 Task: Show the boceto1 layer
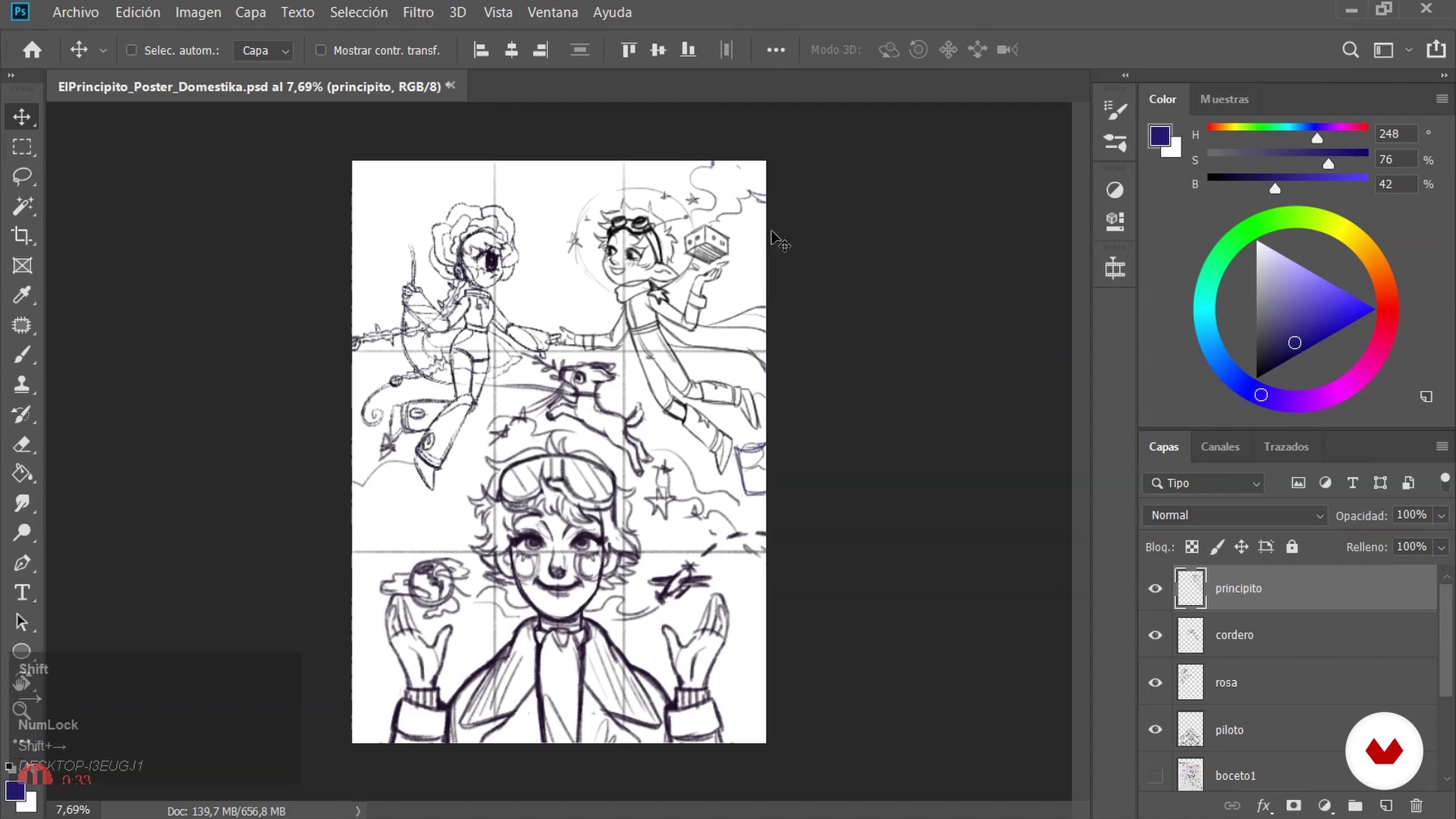pos(1155,776)
